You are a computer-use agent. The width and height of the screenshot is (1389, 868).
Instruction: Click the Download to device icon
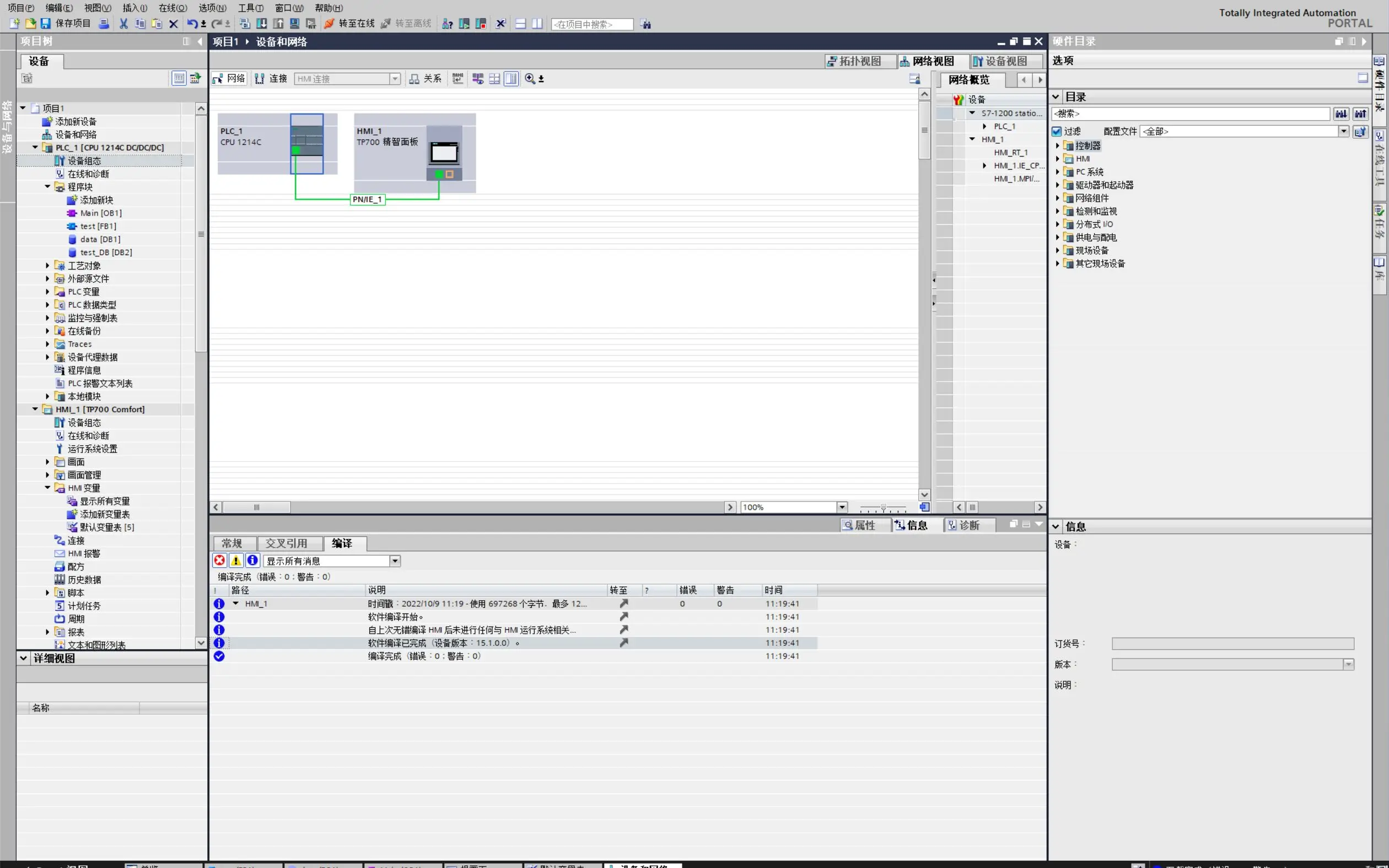(x=261, y=24)
